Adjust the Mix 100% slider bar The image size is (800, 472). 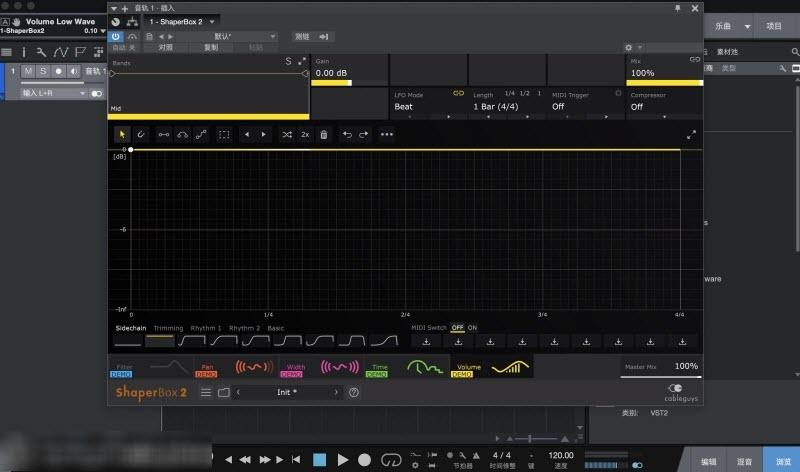664,83
